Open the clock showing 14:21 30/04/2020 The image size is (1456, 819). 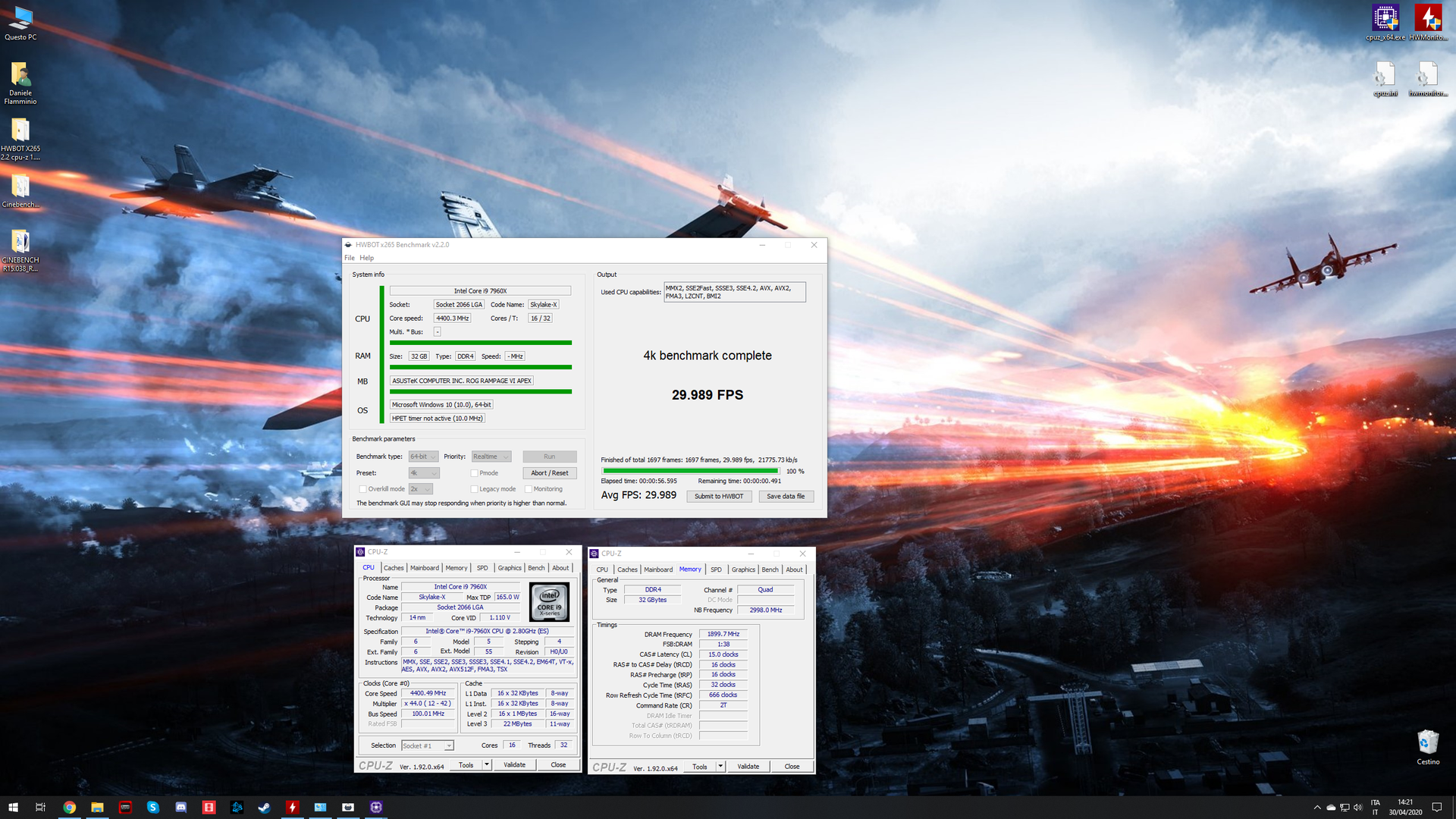tap(1405, 807)
